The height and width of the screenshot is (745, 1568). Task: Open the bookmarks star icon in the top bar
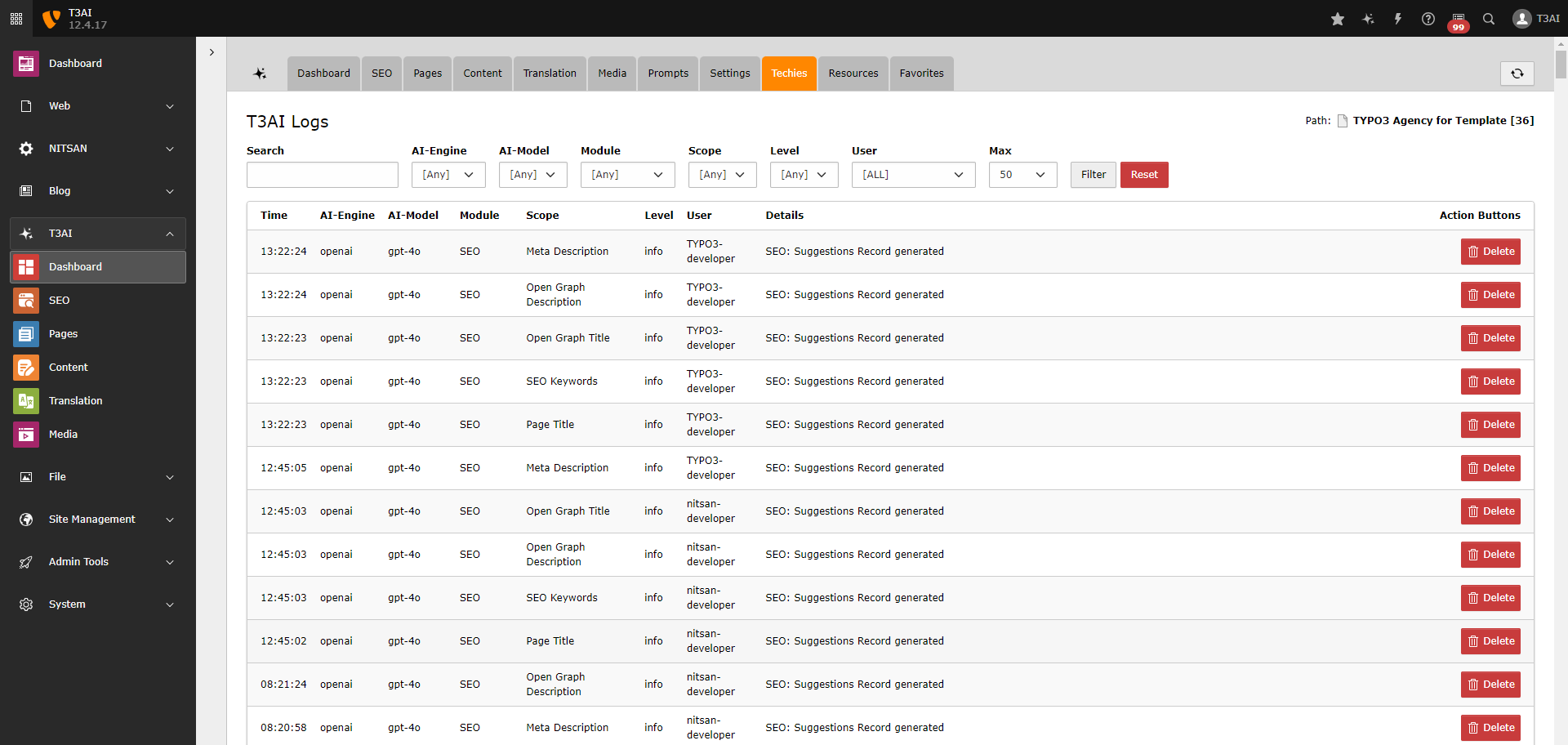click(x=1337, y=18)
